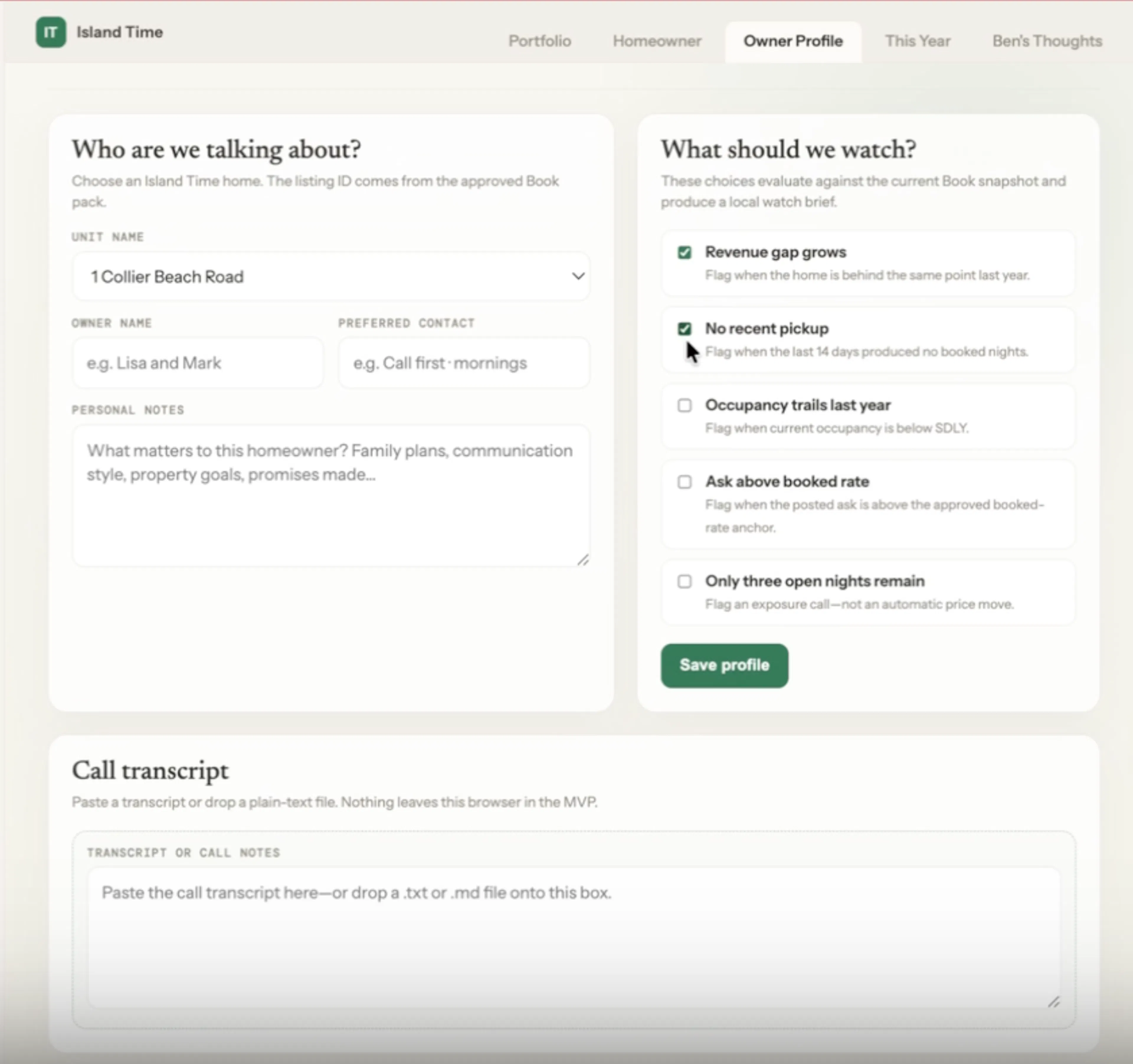The height and width of the screenshot is (1064, 1133).
Task: Click the 'Call transcript' heading
Action: point(150,770)
